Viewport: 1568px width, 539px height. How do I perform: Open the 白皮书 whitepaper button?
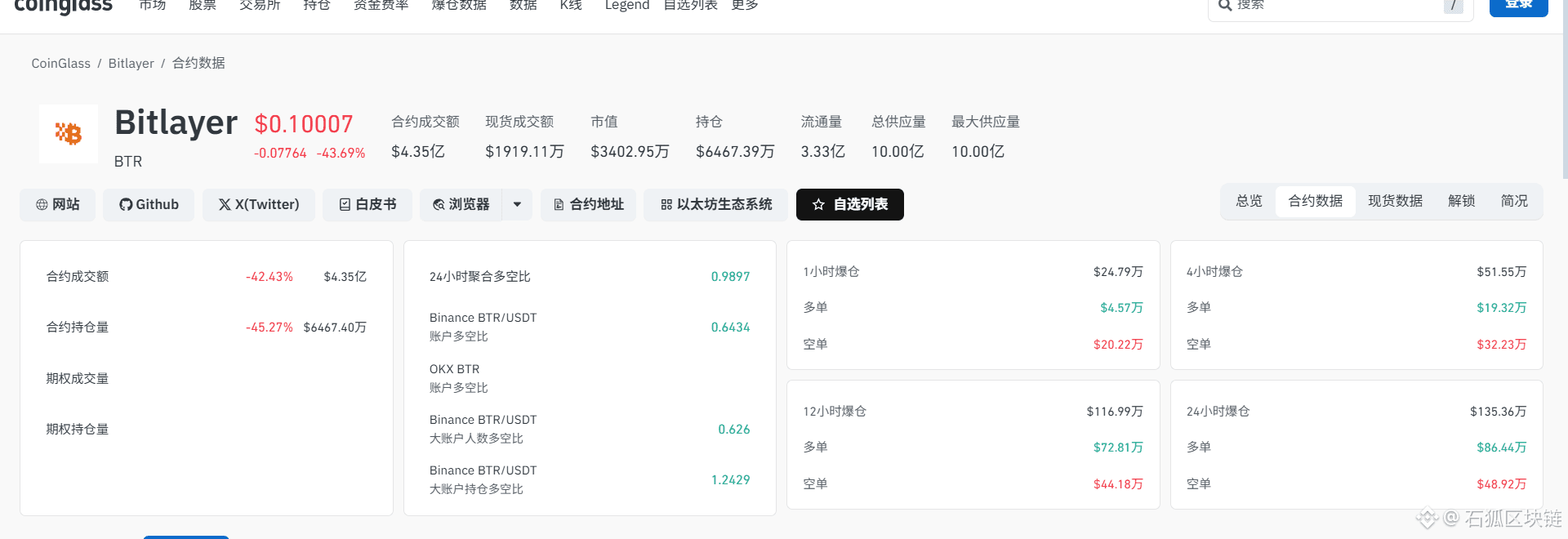367,205
